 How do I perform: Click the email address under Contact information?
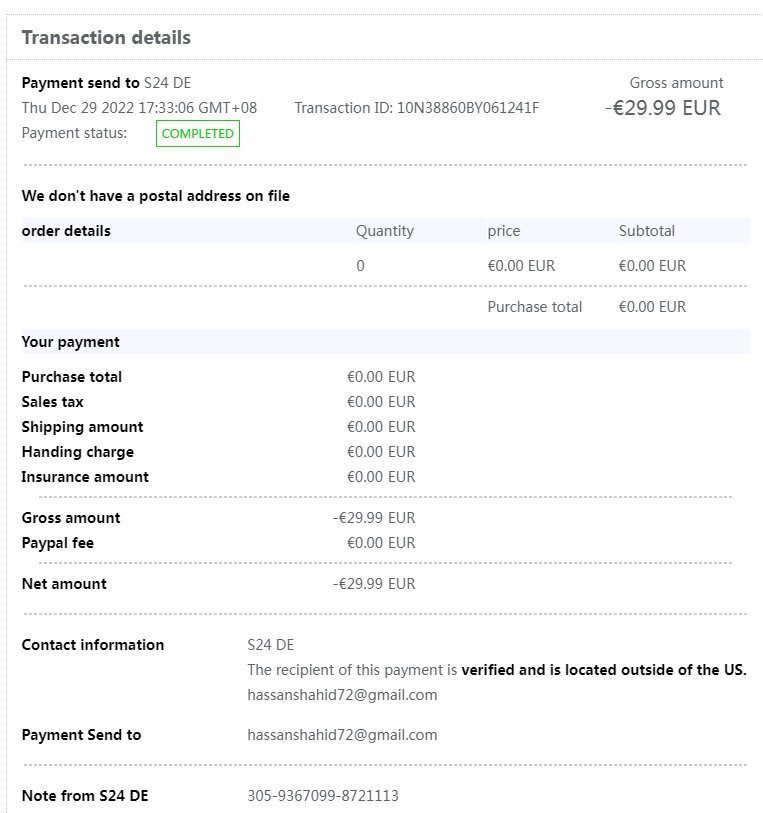point(342,695)
